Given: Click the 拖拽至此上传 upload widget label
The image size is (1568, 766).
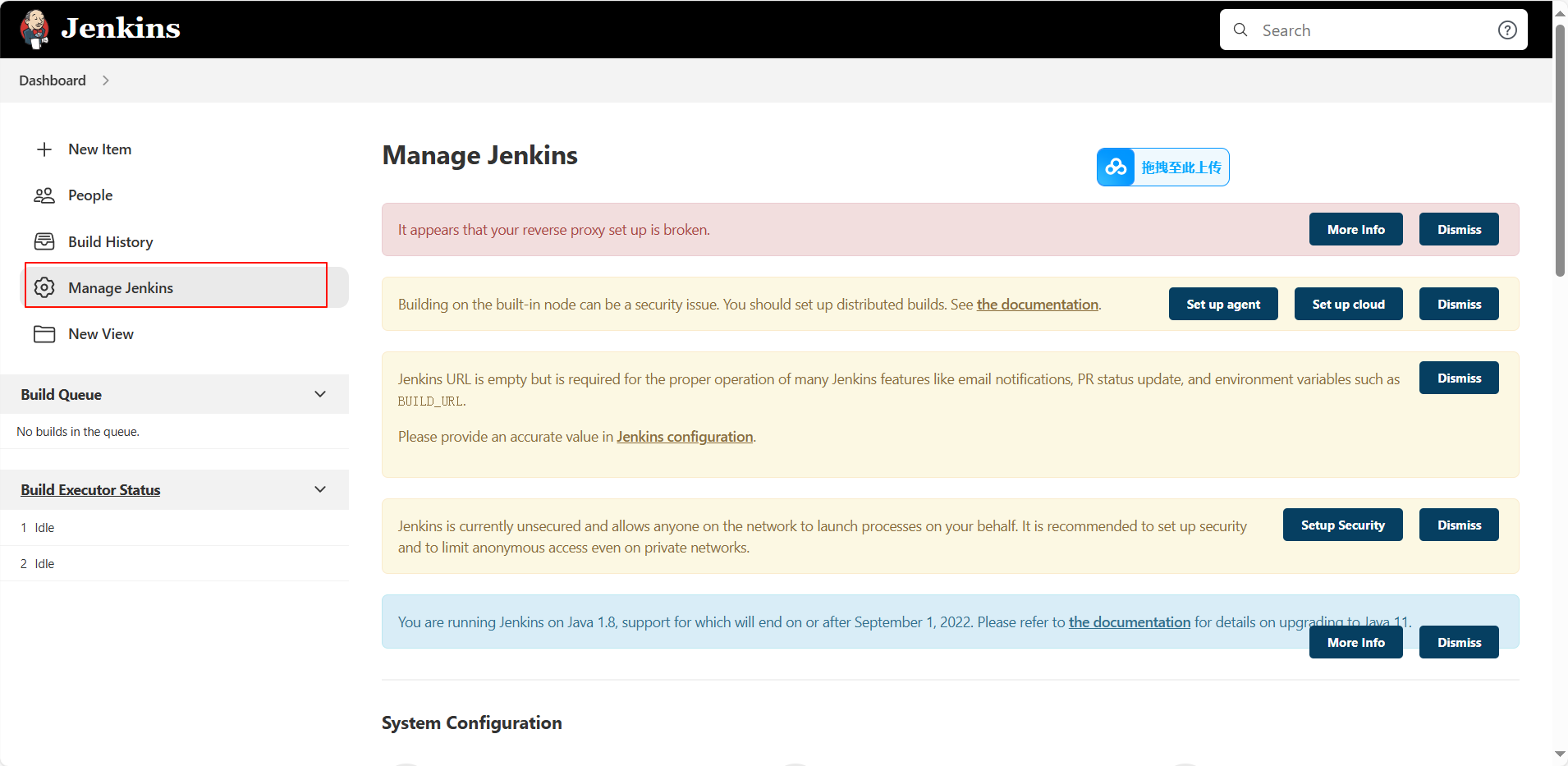Looking at the screenshot, I should (1181, 167).
